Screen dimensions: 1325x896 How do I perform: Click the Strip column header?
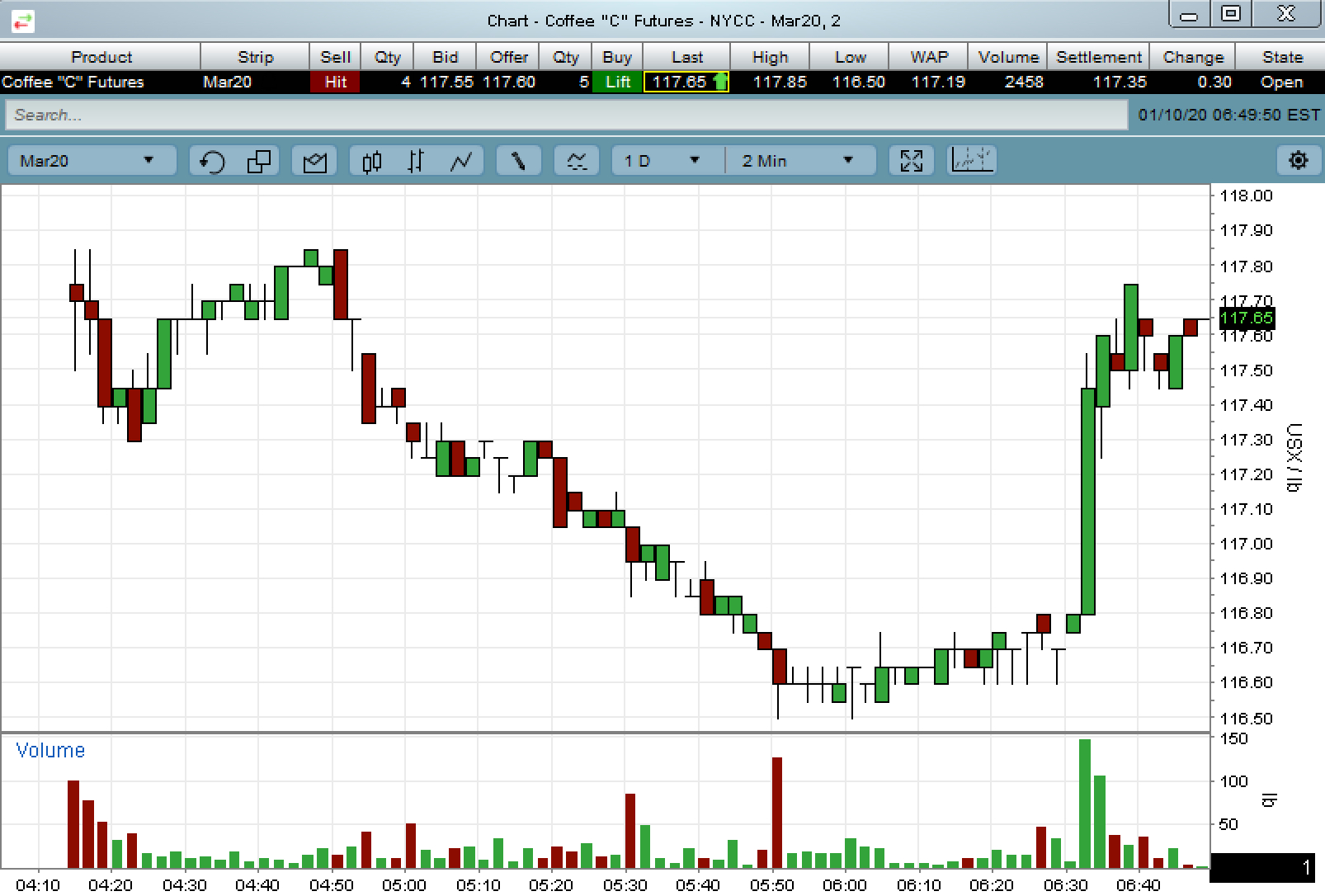pyautogui.click(x=255, y=57)
